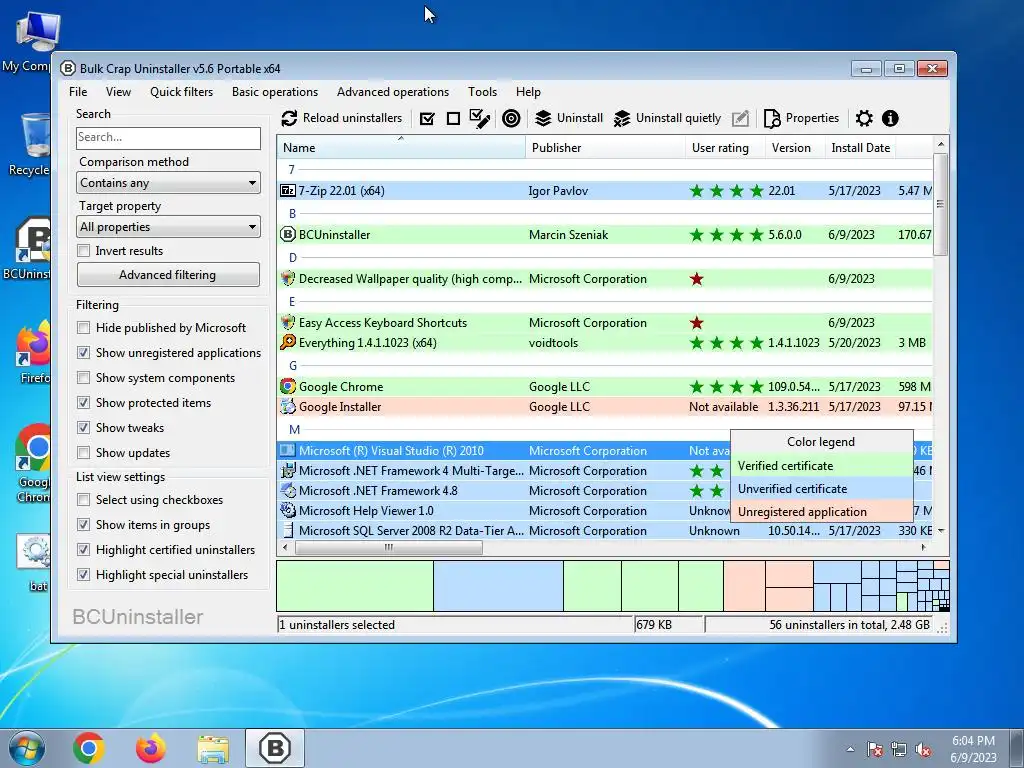Click the largest green treemap block
Viewport: 1024px width, 768px height.
pyautogui.click(x=355, y=586)
